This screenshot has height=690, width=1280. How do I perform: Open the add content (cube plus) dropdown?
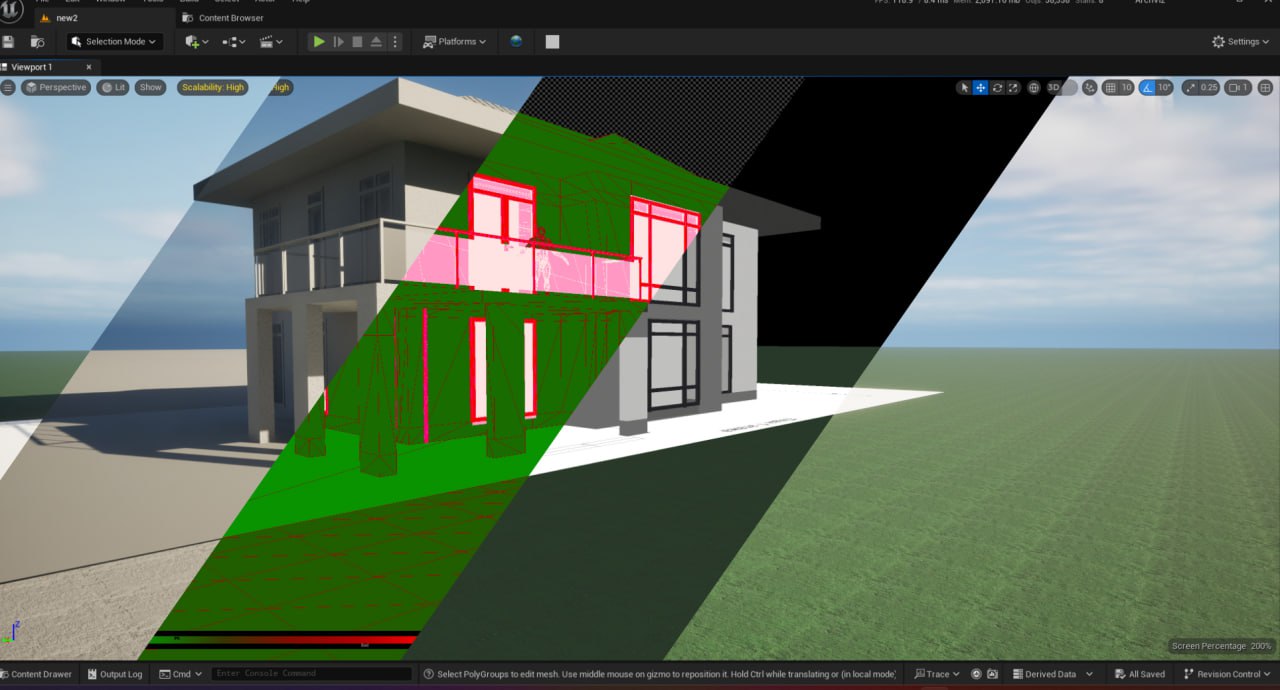click(x=197, y=42)
